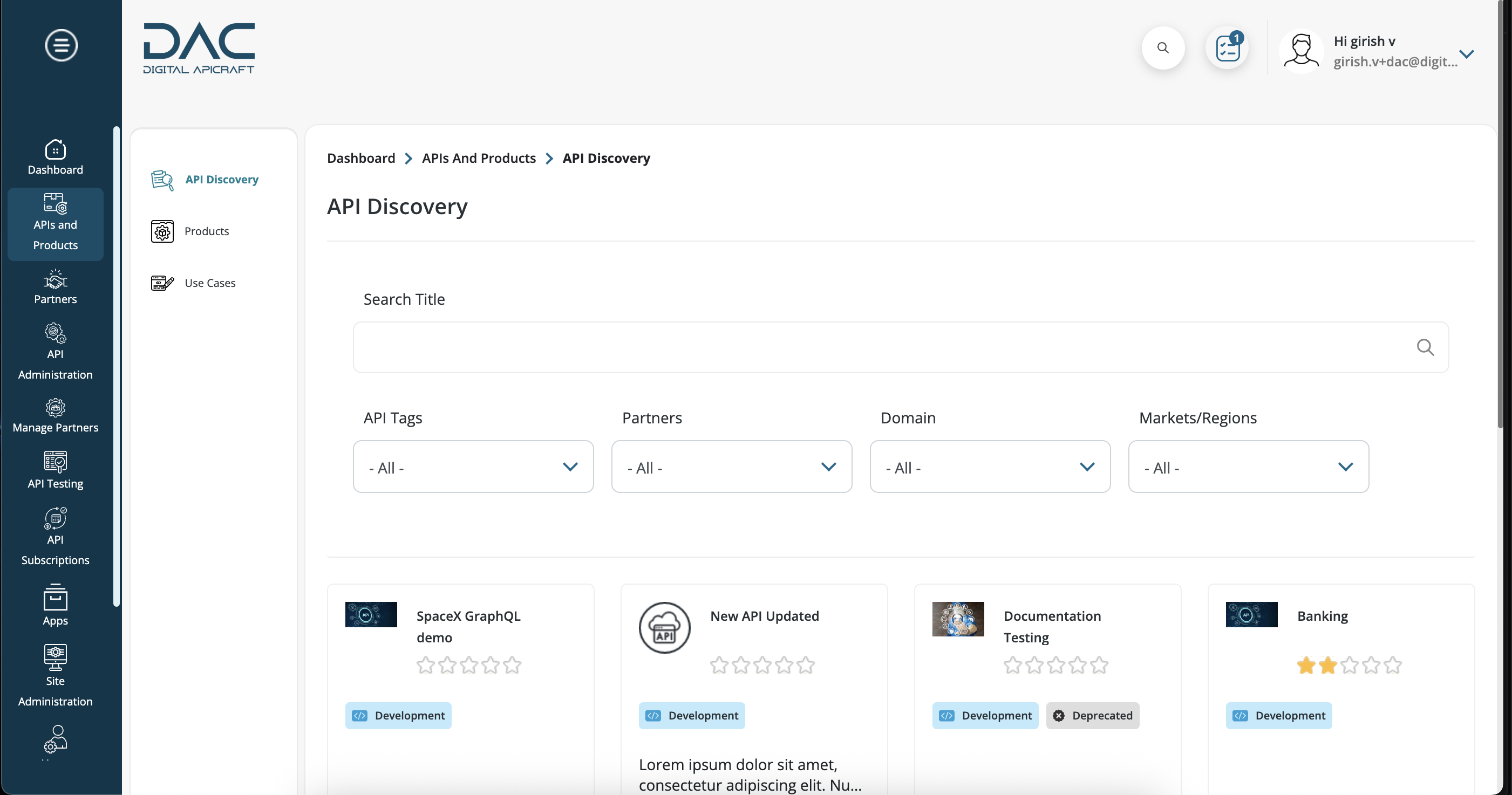Follow the Dashboard breadcrumb link

point(361,159)
